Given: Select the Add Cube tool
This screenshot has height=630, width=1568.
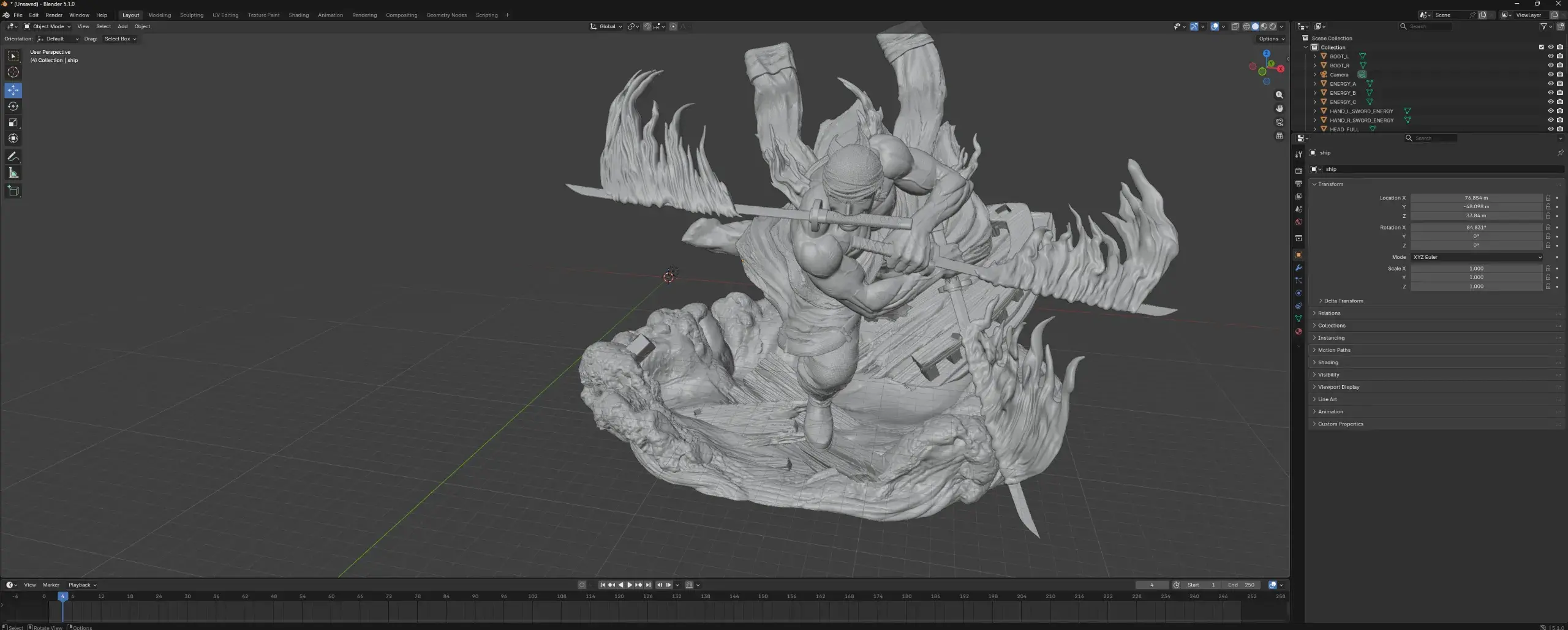Looking at the screenshot, I should tap(13, 191).
